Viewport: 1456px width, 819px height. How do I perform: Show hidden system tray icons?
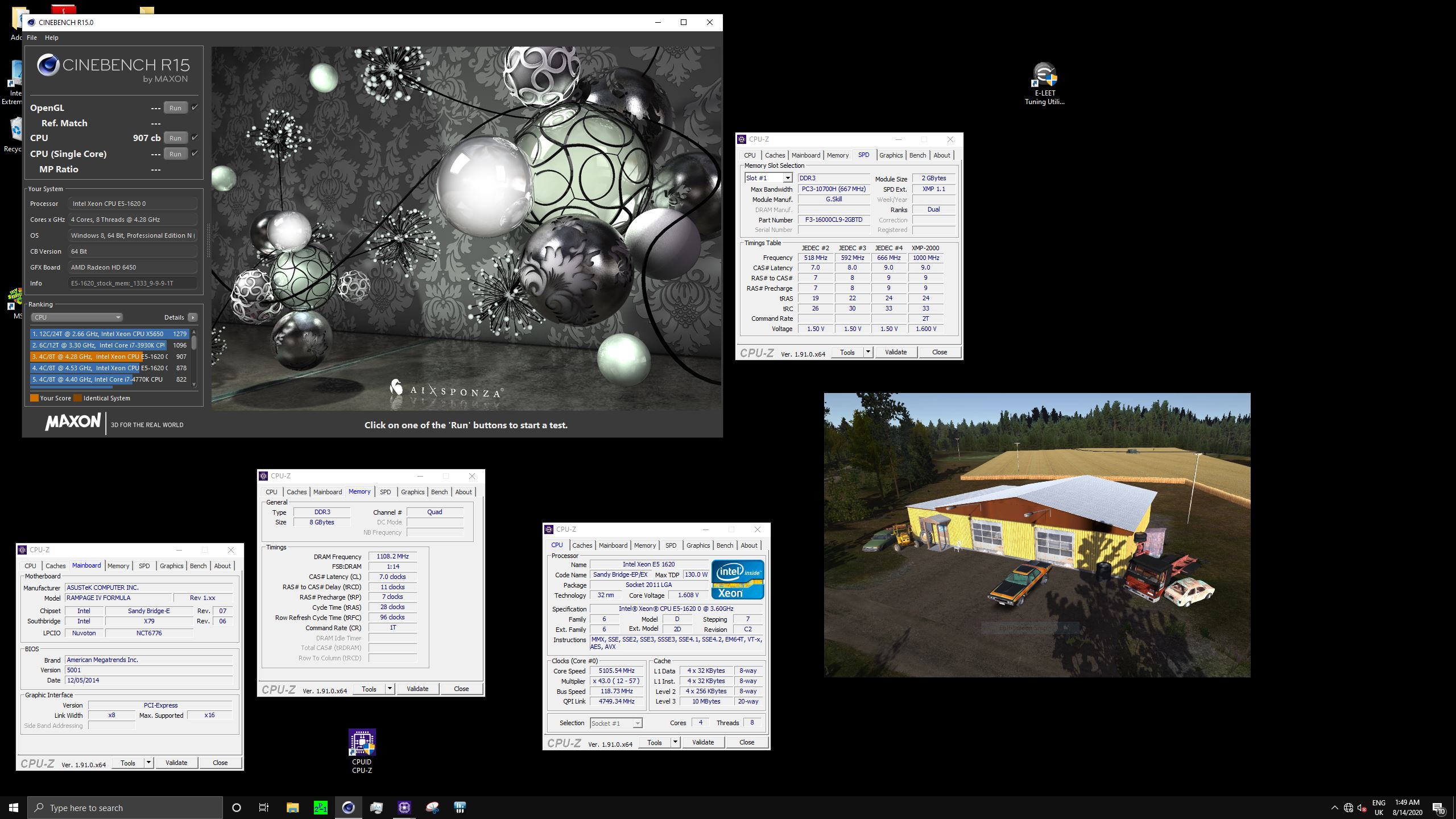[x=1335, y=808]
